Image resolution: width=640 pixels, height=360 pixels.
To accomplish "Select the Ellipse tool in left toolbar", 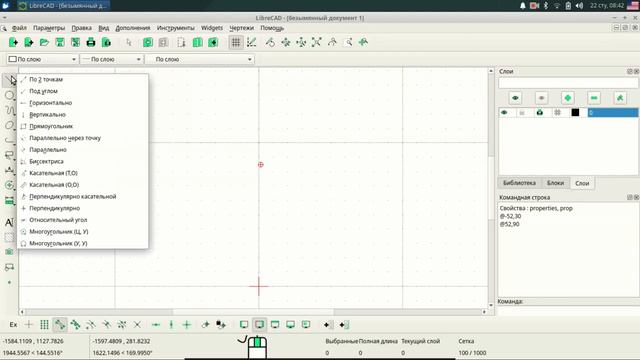I will pyautogui.click(x=9, y=126).
